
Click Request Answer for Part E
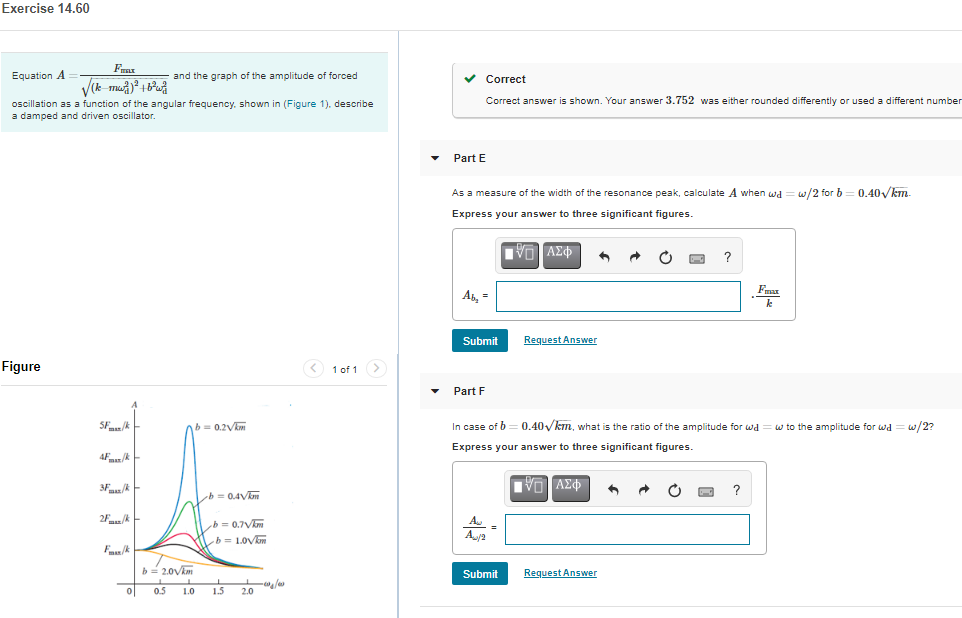coord(560,339)
